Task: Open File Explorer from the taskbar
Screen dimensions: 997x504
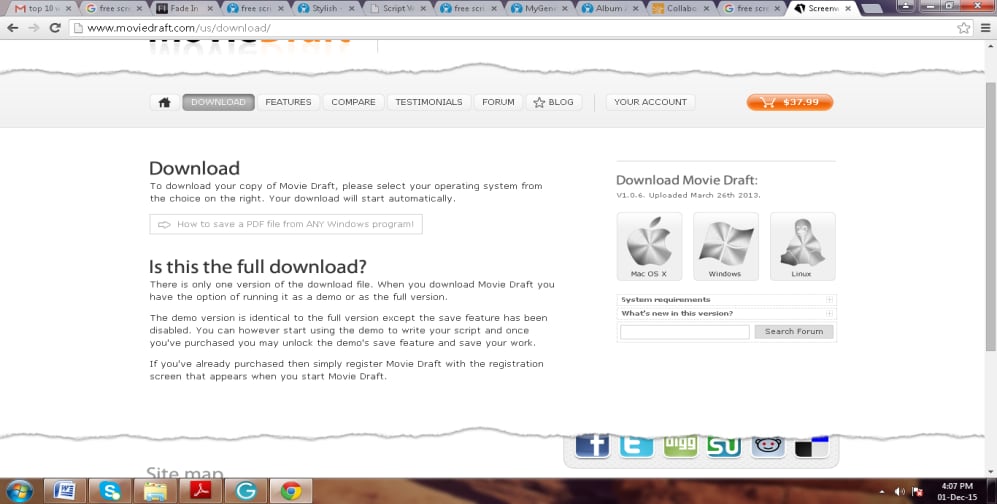Action: click(x=155, y=491)
